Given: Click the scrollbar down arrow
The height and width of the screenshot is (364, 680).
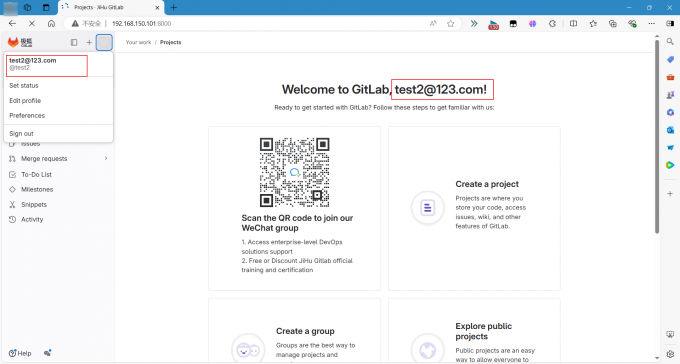Looking at the screenshot, I should (657, 358).
